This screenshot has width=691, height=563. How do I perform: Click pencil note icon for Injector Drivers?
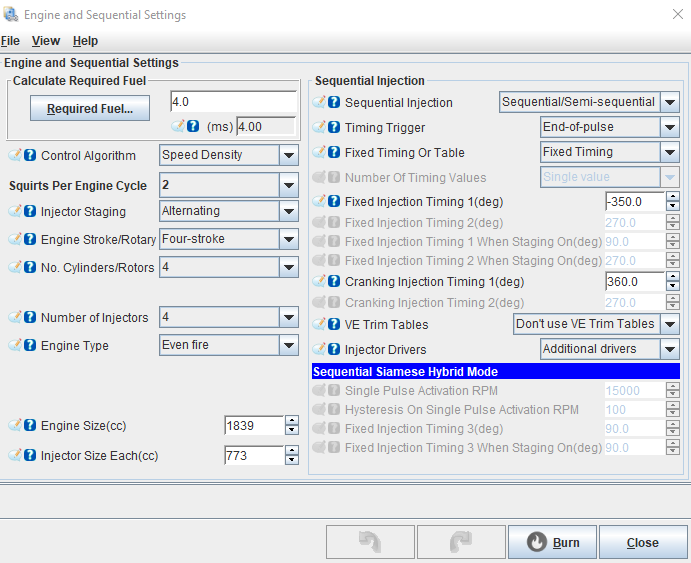click(x=319, y=349)
